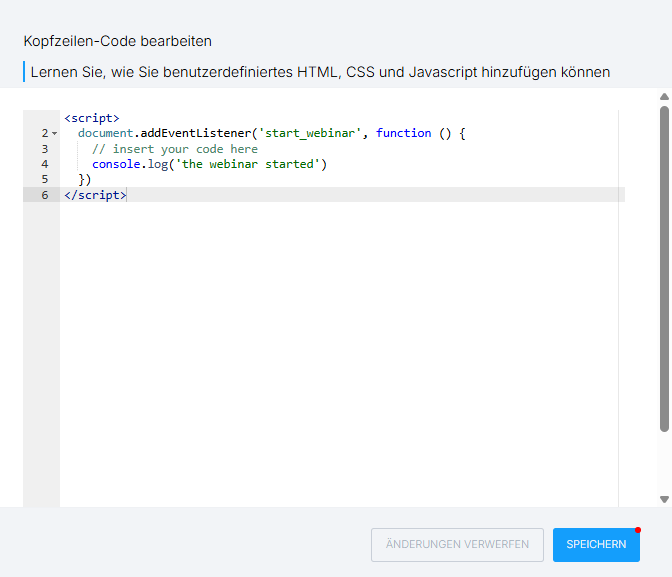This screenshot has height=577, width=672.
Task: Collapse code fold arrow on line 2
Action: coord(54,133)
